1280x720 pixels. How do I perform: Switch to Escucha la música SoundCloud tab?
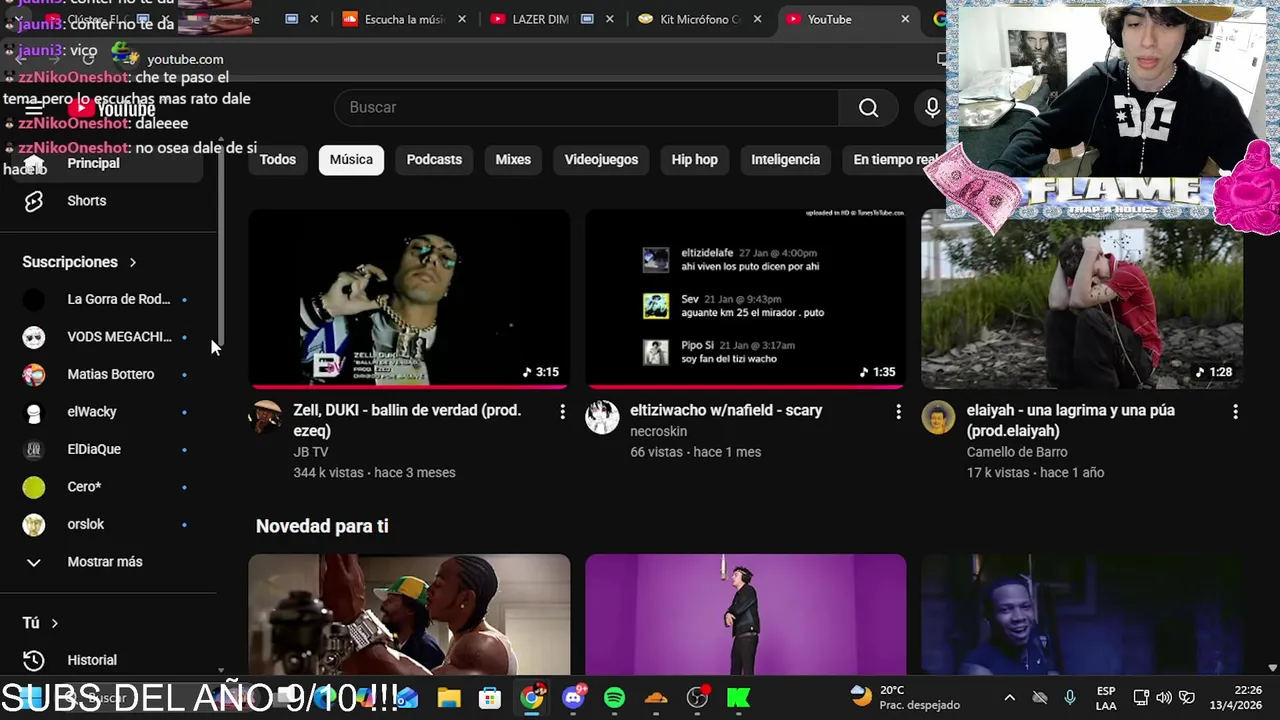click(x=405, y=19)
